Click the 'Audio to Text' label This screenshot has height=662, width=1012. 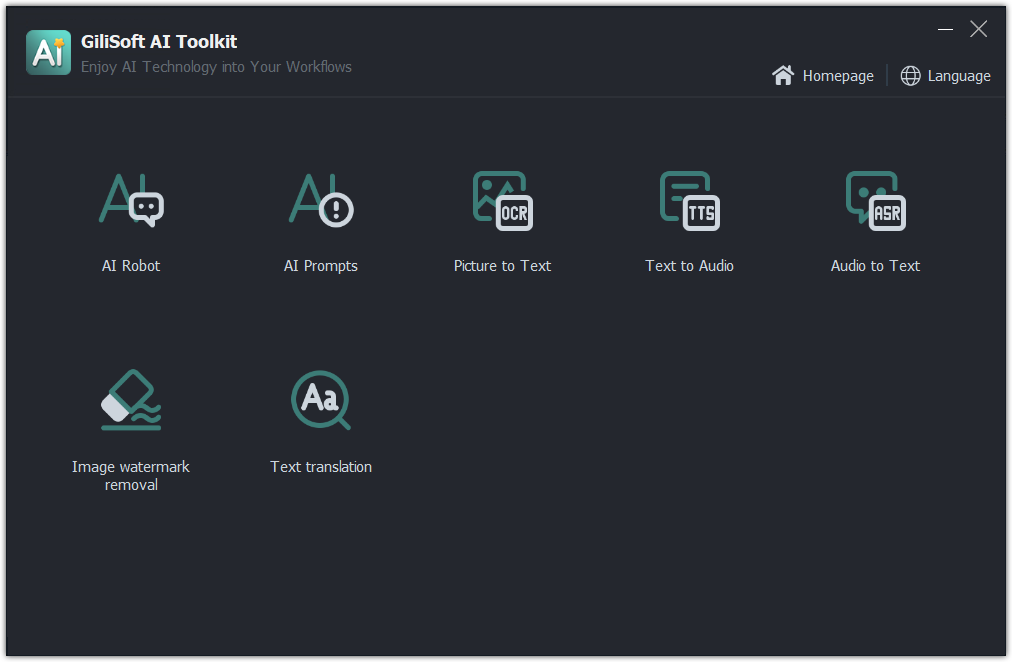[x=875, y=266]
